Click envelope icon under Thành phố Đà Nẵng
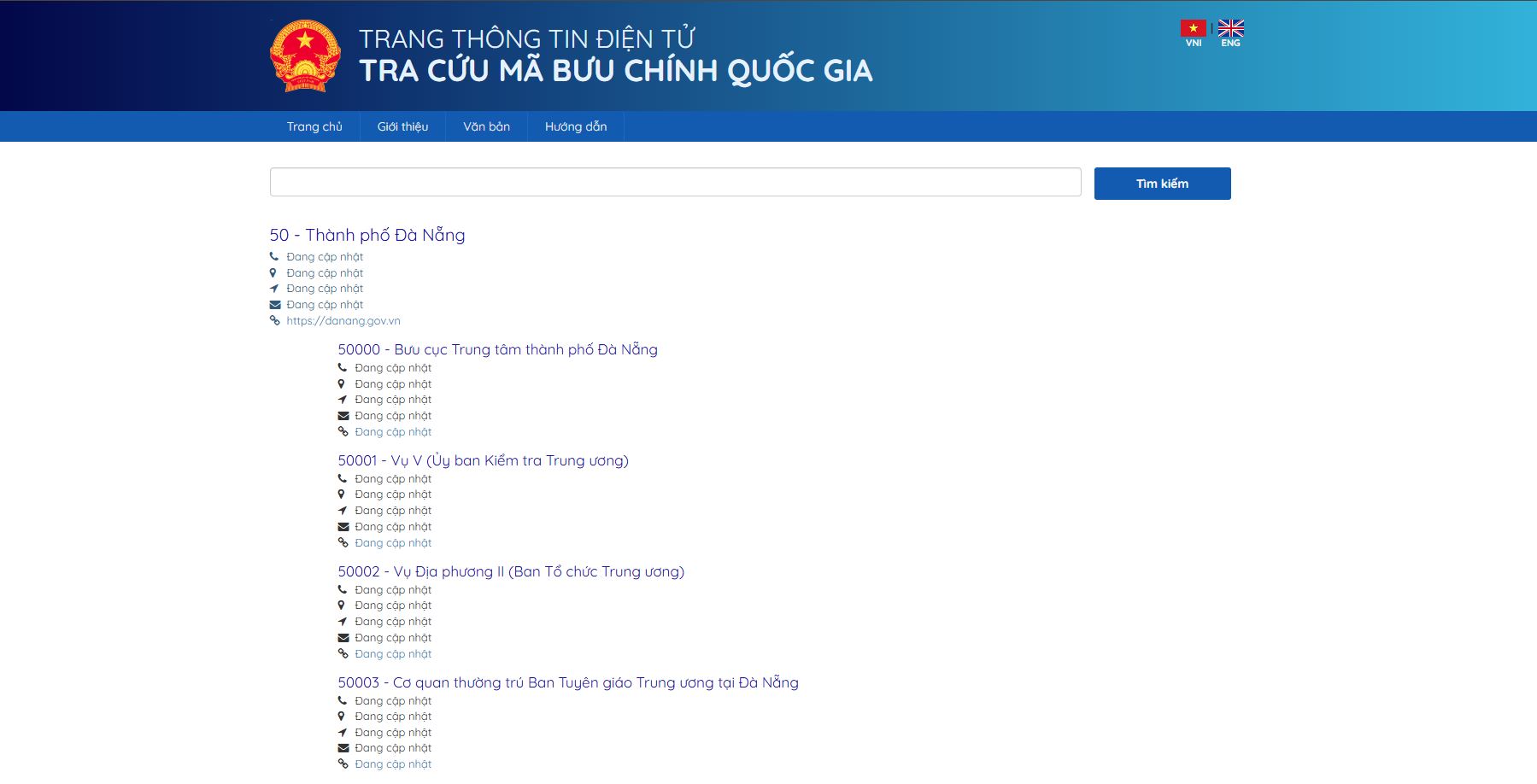 275,305
